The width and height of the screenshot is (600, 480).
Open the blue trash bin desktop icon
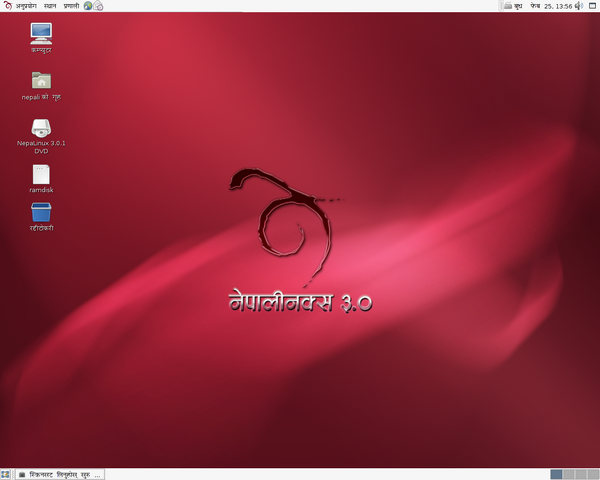[41, 212]
